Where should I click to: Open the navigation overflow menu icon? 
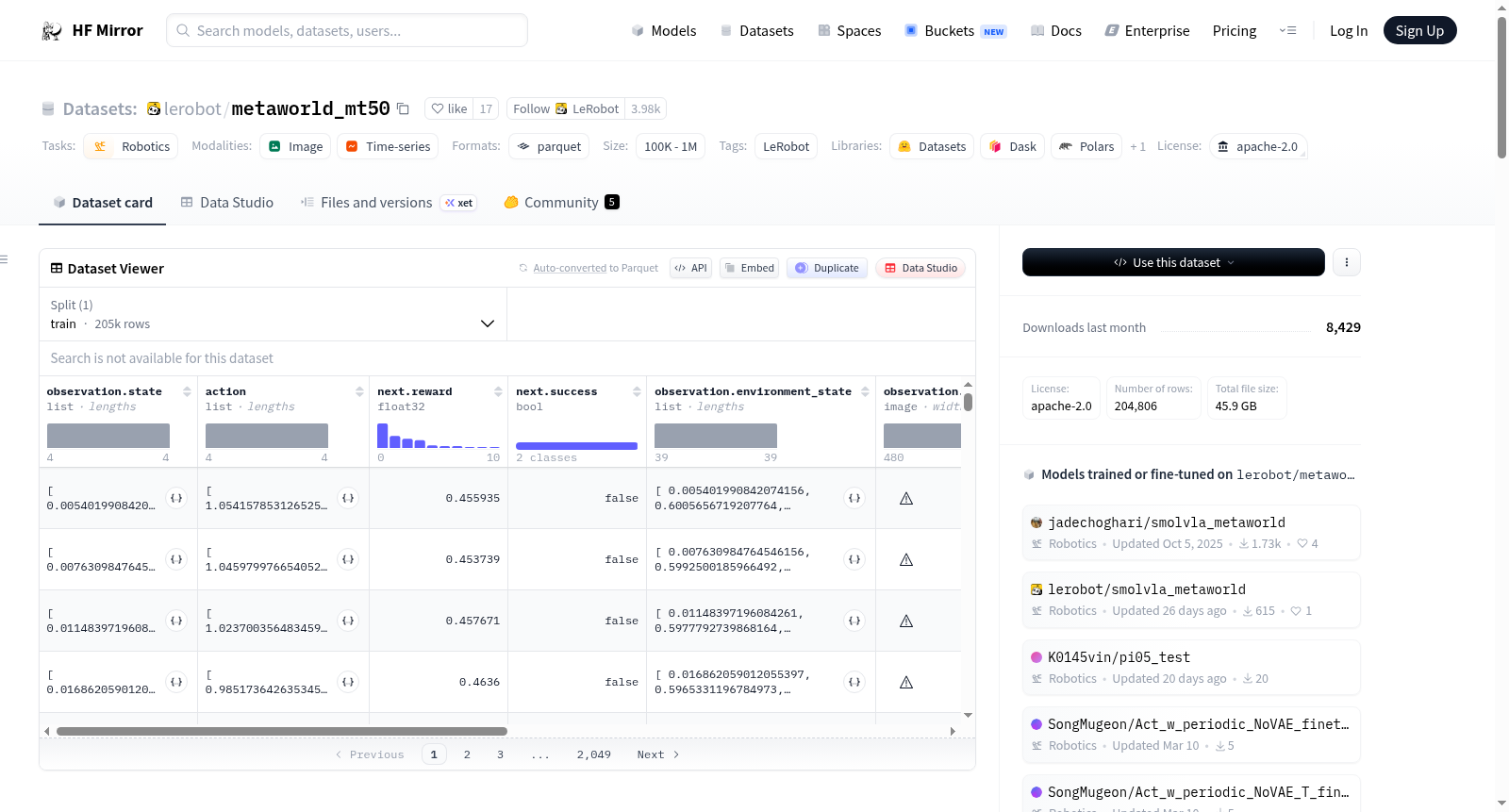click(1287, 31)
